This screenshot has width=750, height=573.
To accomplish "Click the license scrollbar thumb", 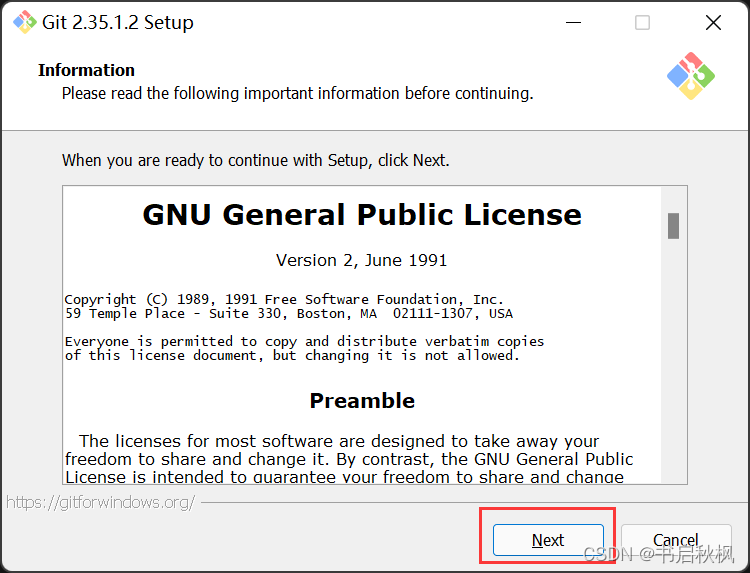I will (x=673, y=226).
